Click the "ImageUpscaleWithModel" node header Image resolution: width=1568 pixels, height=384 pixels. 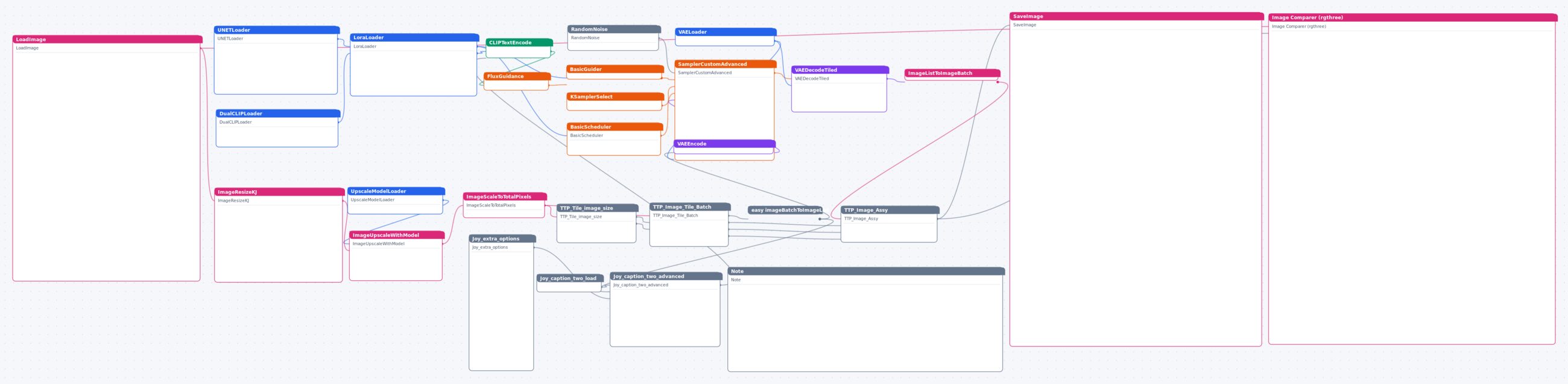[x=397, y=235]
